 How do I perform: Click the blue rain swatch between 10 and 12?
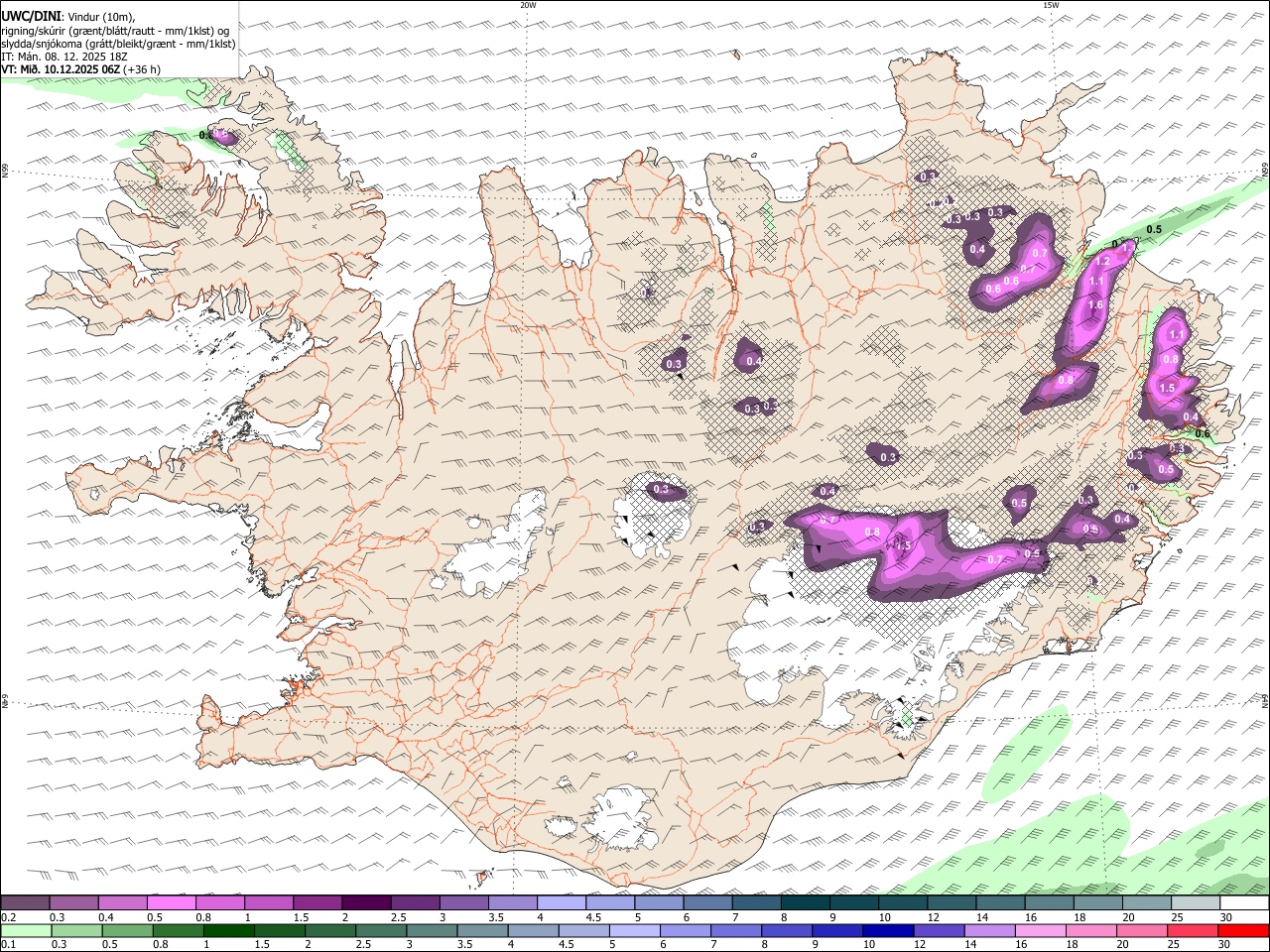pos(888,930)
